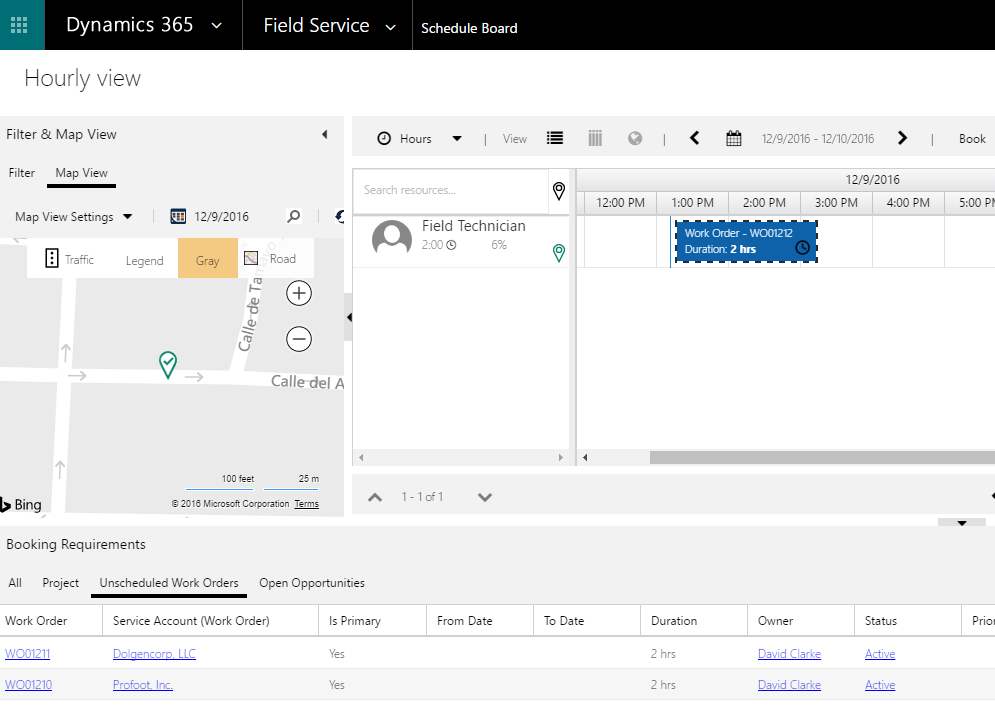
Task: Switch to horizontal list view icon
Action: pyautogui.click(x=555, y=138)
